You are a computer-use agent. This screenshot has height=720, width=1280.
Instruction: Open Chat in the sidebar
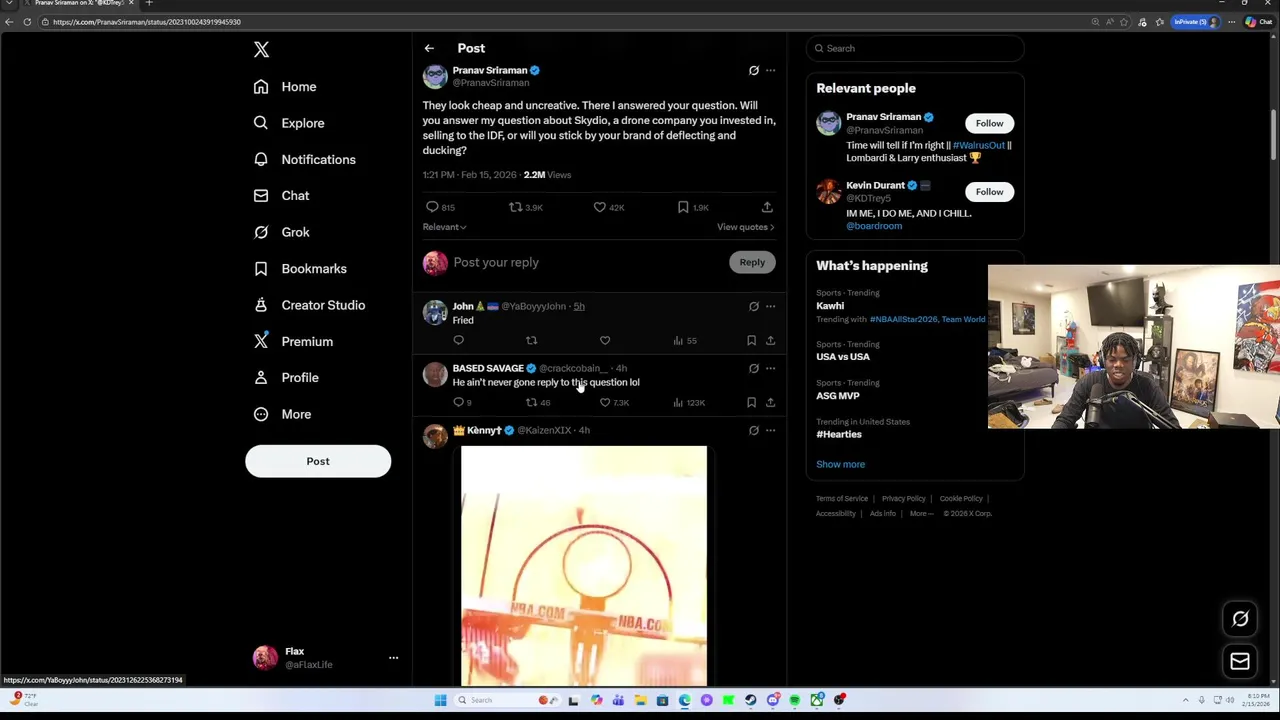[282, 196]
